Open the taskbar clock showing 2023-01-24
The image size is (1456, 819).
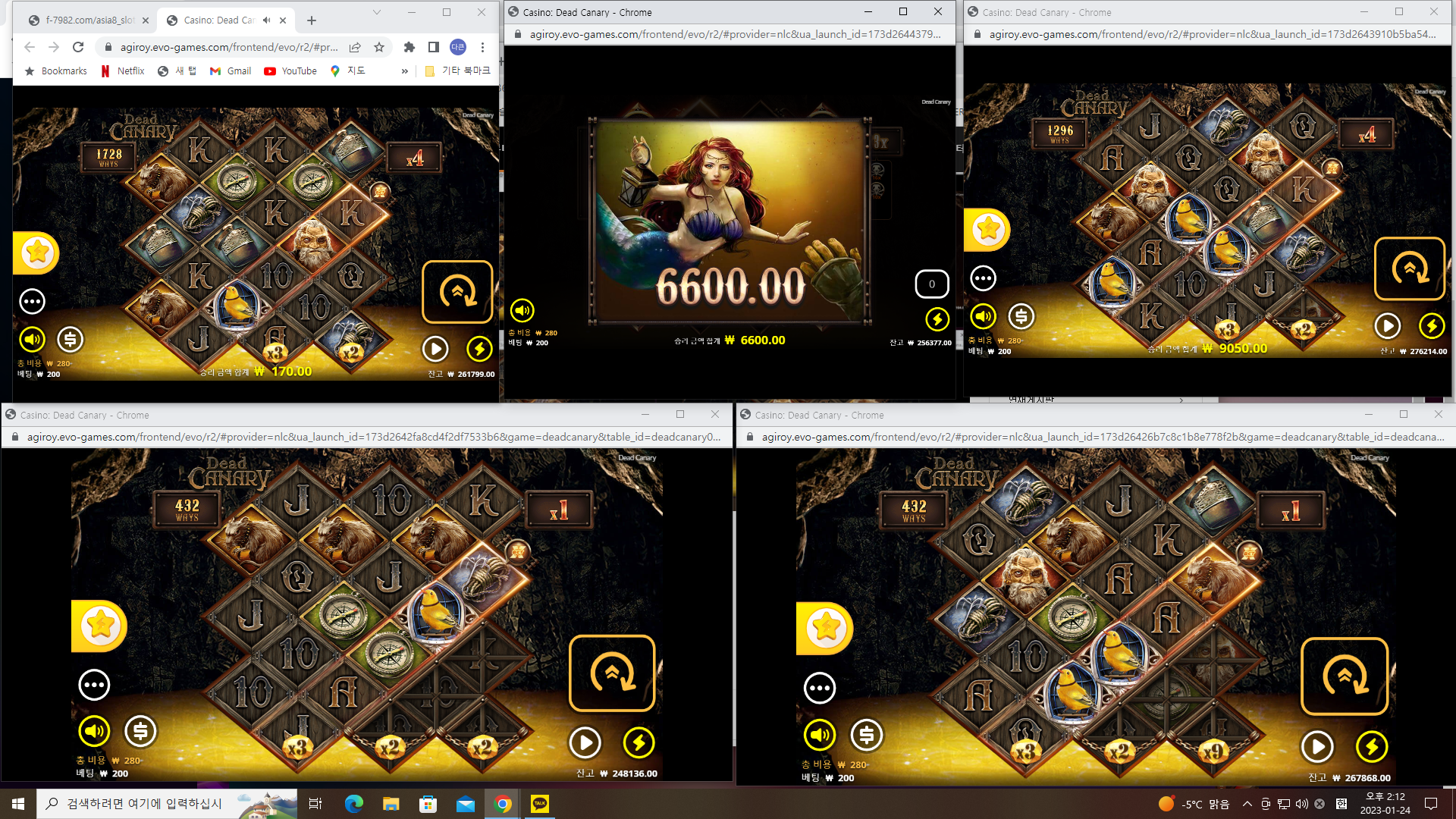pos(1385,804)
